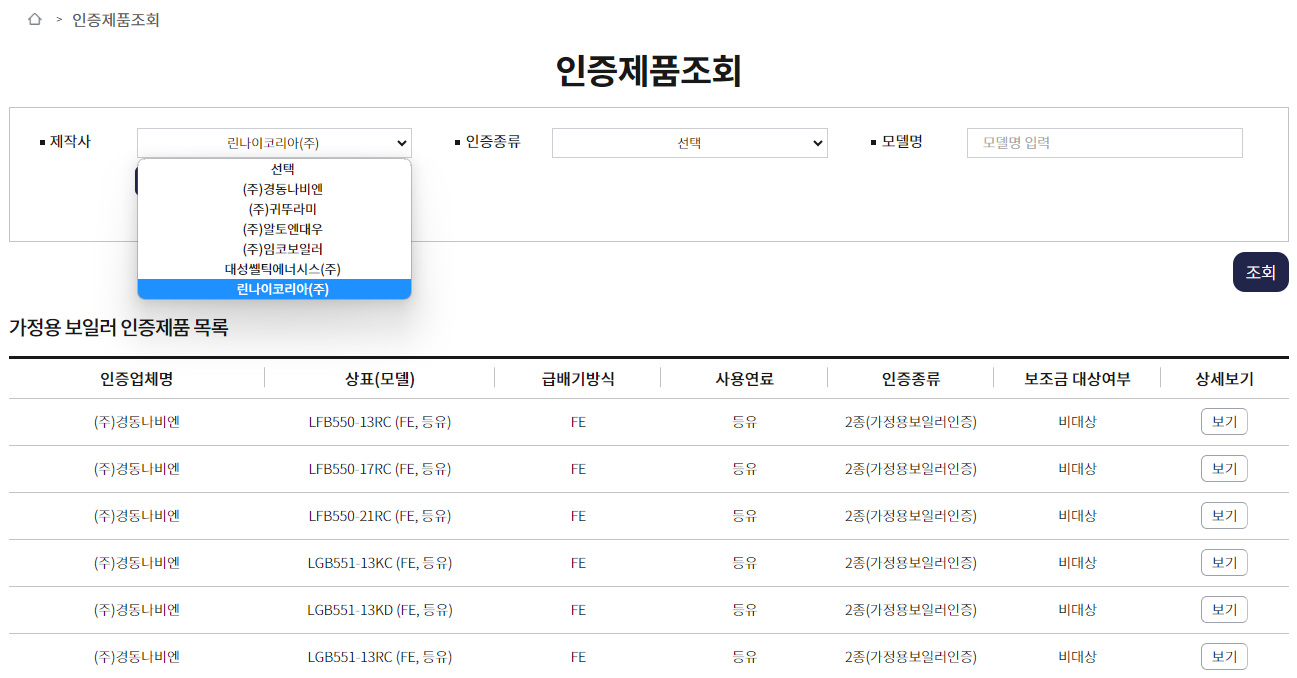Click the 모델명 input field
The height and width of the screenshot is (678, 1297).
(1104, 142)
